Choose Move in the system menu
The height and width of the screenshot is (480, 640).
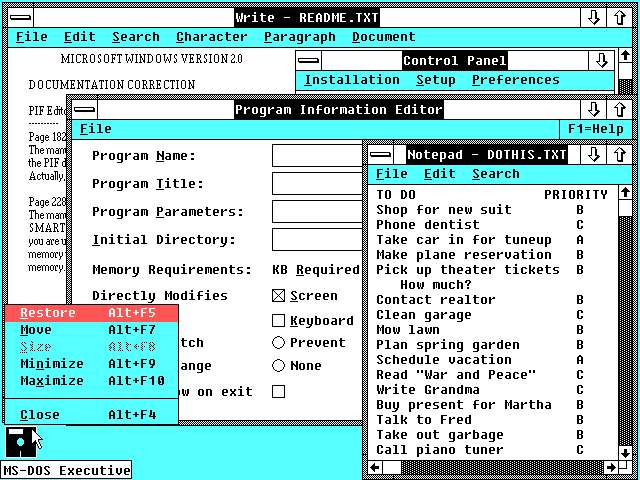tap(91, 330)
